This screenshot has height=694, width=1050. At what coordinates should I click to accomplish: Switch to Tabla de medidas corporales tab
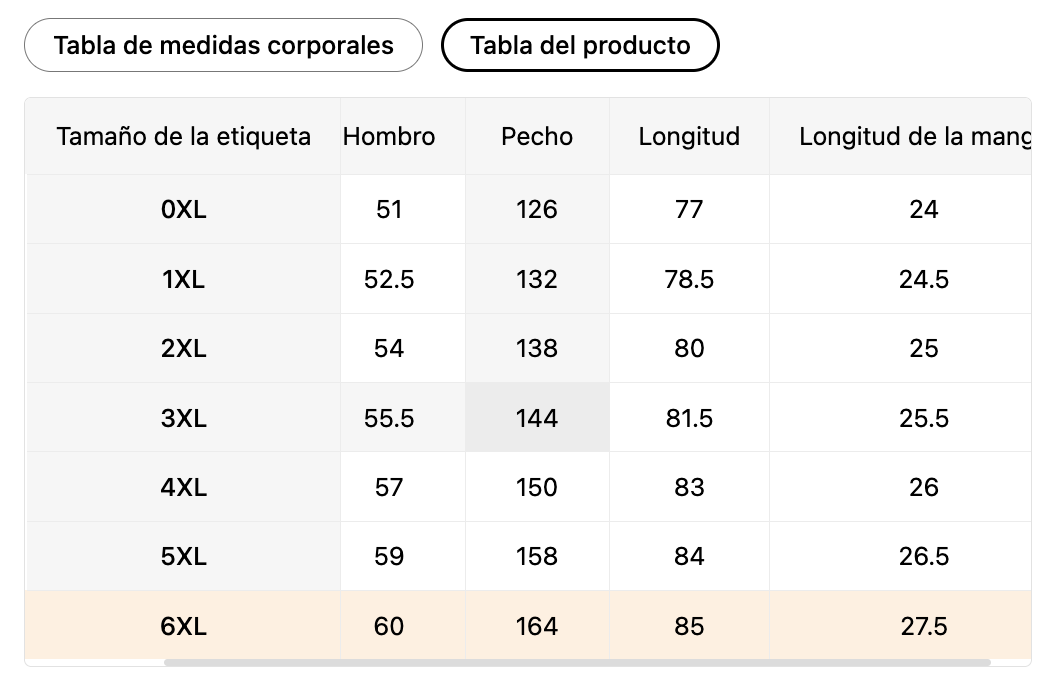pyautogui.click(x=223, y=45)
